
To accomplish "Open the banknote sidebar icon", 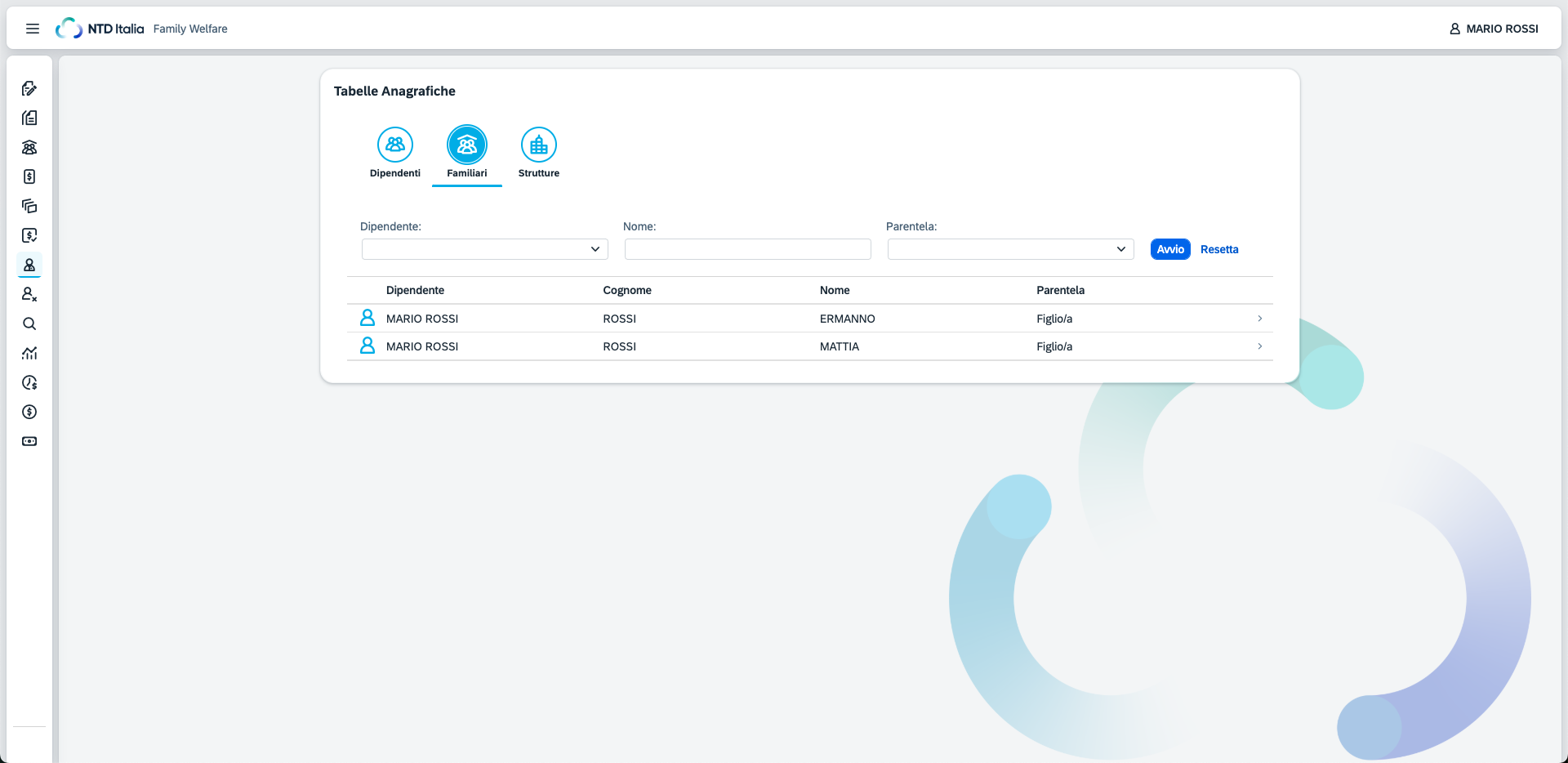I will pos(29,441).
